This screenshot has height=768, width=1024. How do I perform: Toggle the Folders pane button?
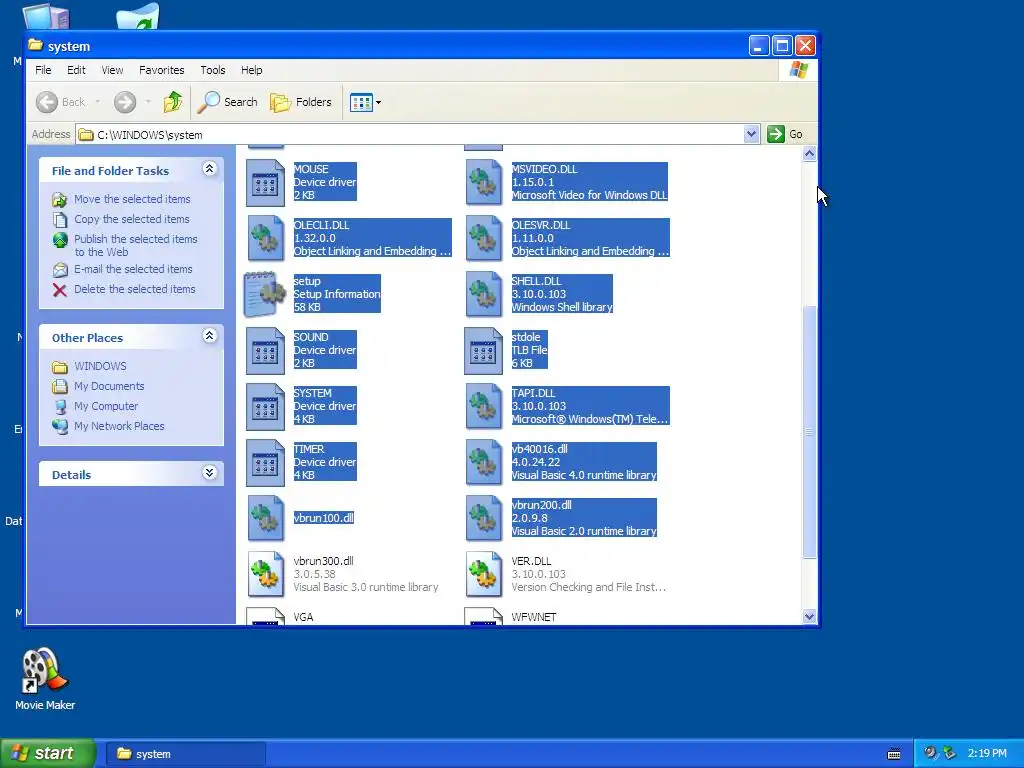(x=300, y=102)
